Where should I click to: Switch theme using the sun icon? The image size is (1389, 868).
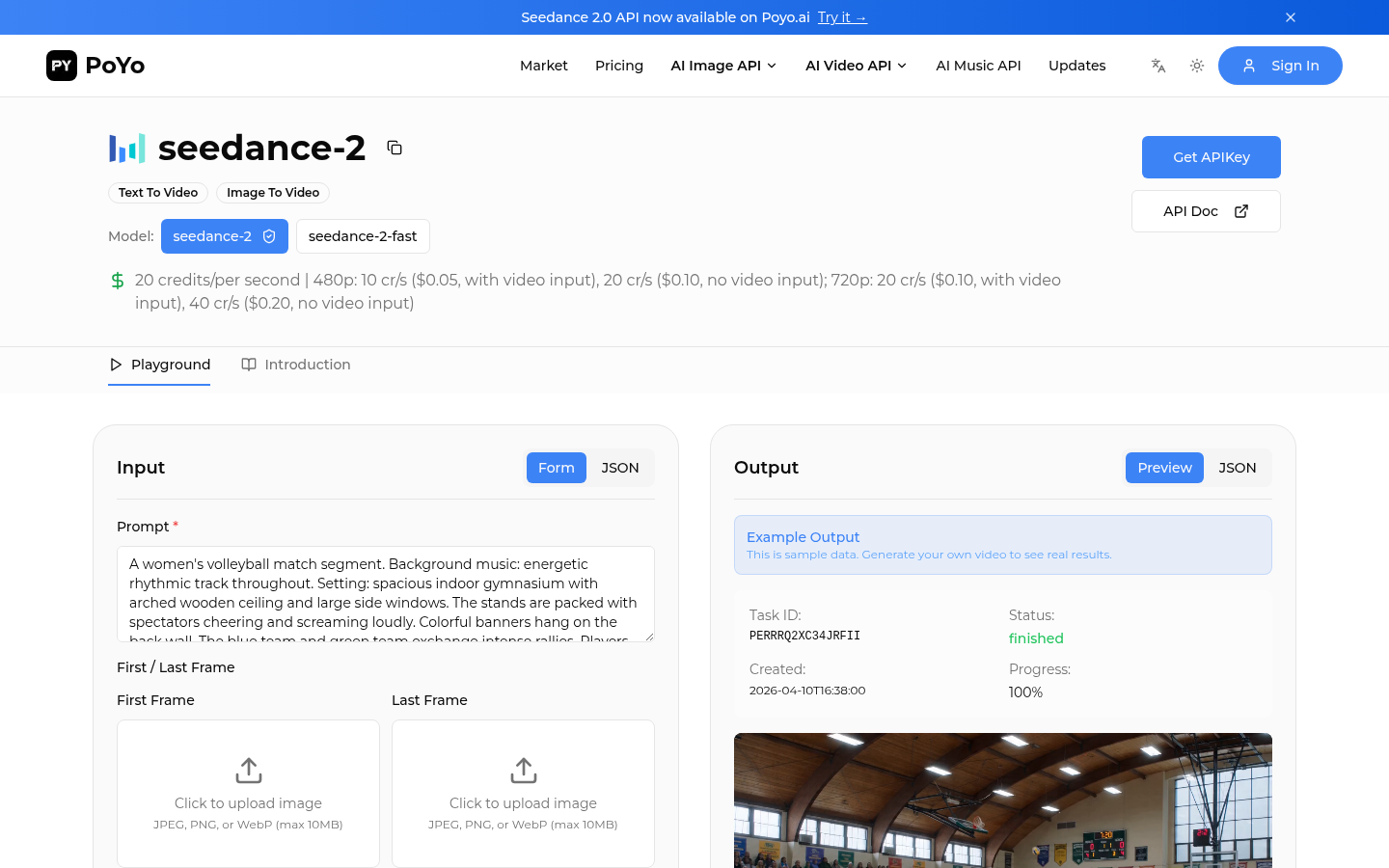point(1196,66)
